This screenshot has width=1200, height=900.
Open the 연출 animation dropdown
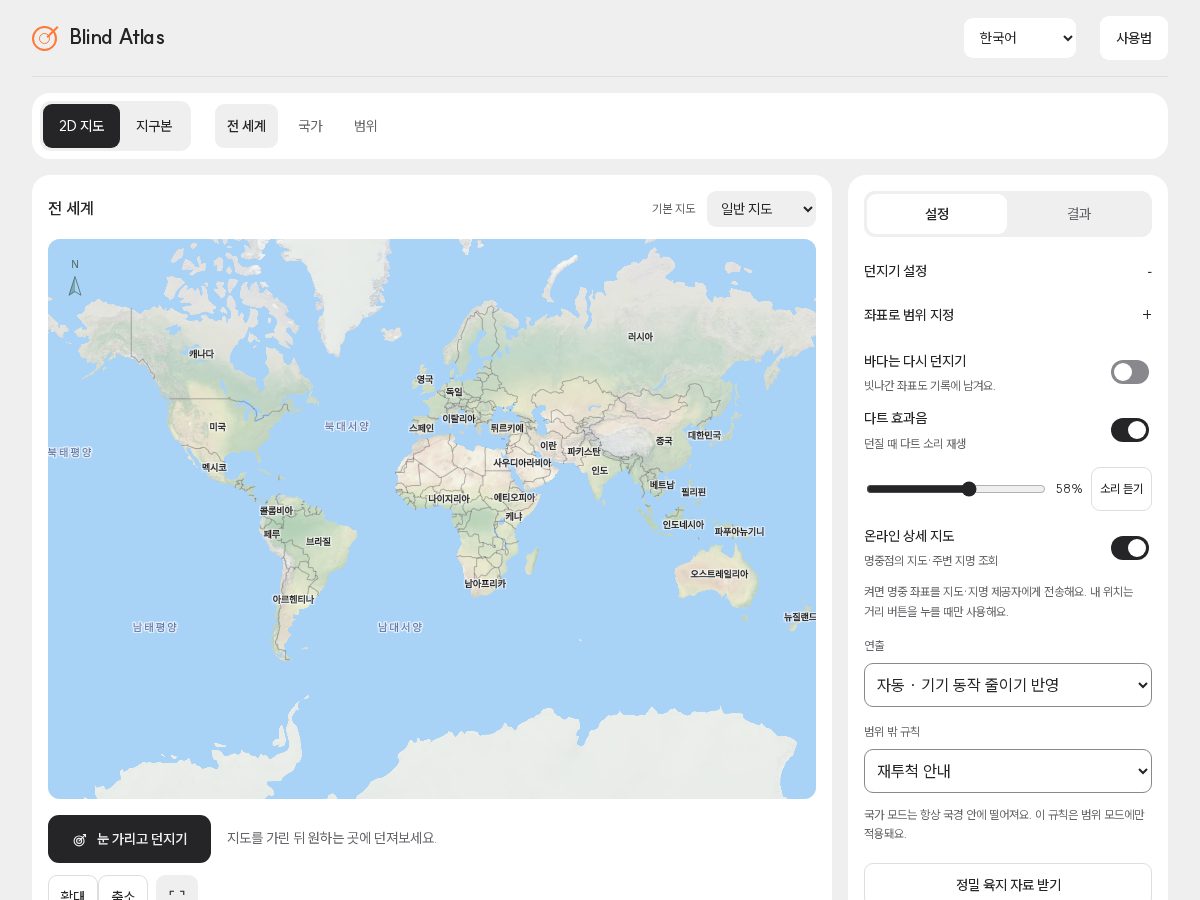pyautogui.click(x=1008, y=685)
